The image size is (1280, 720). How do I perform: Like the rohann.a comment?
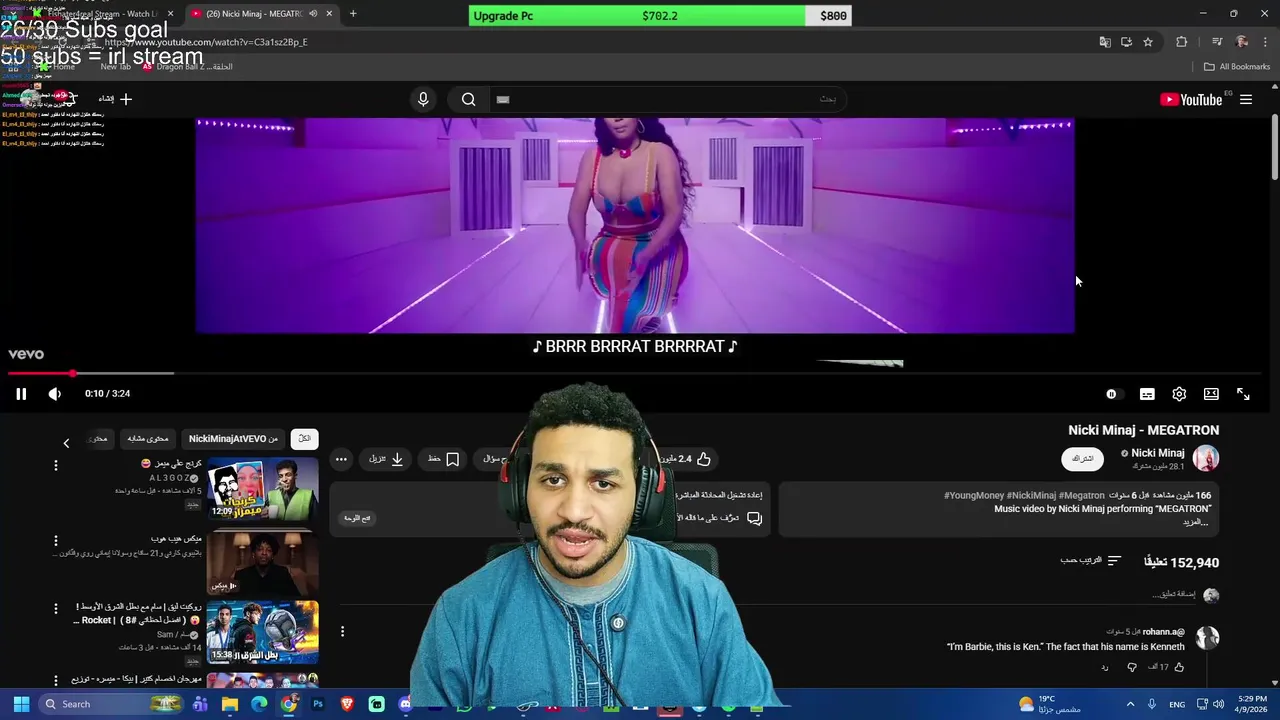point(1179,667)
